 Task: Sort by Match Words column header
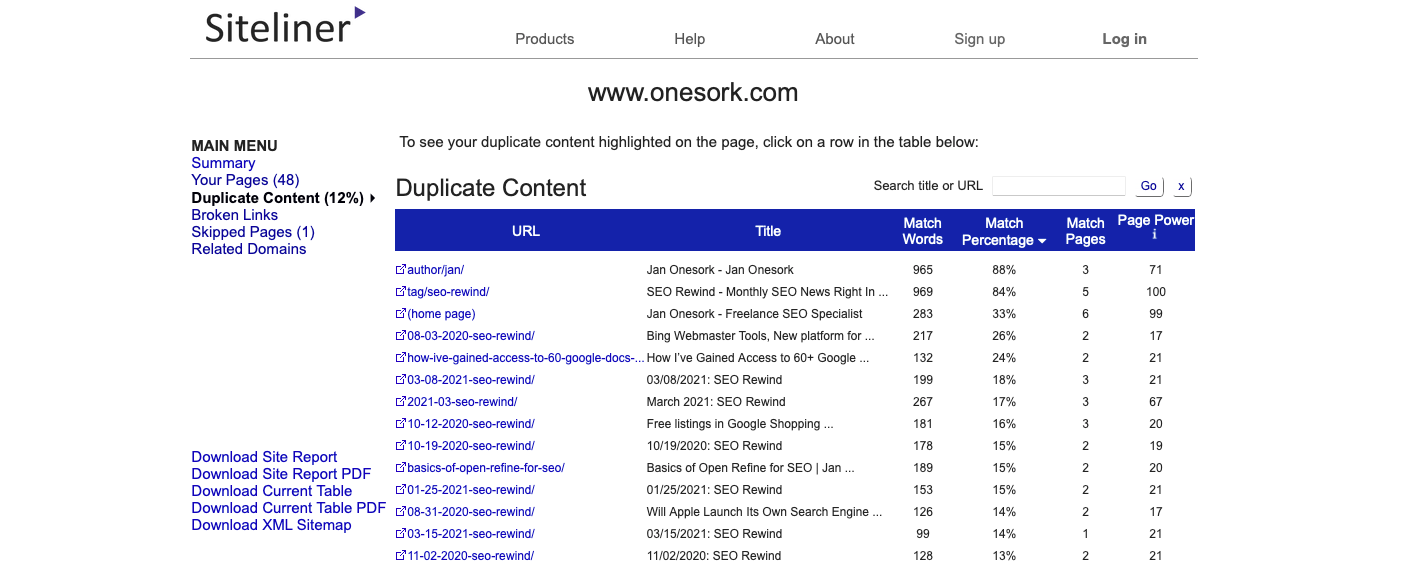click(x=923, y=231)
